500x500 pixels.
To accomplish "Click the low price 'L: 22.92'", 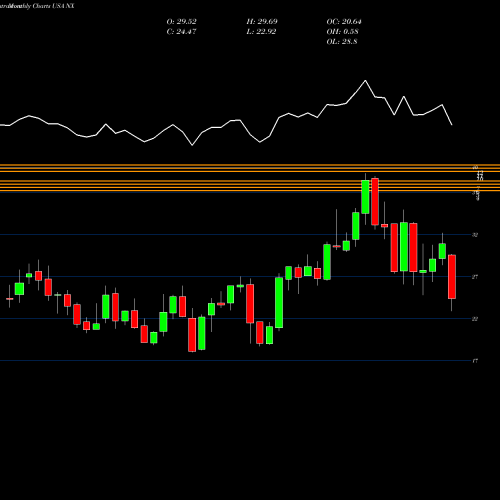I will click(x=261, y=32).
